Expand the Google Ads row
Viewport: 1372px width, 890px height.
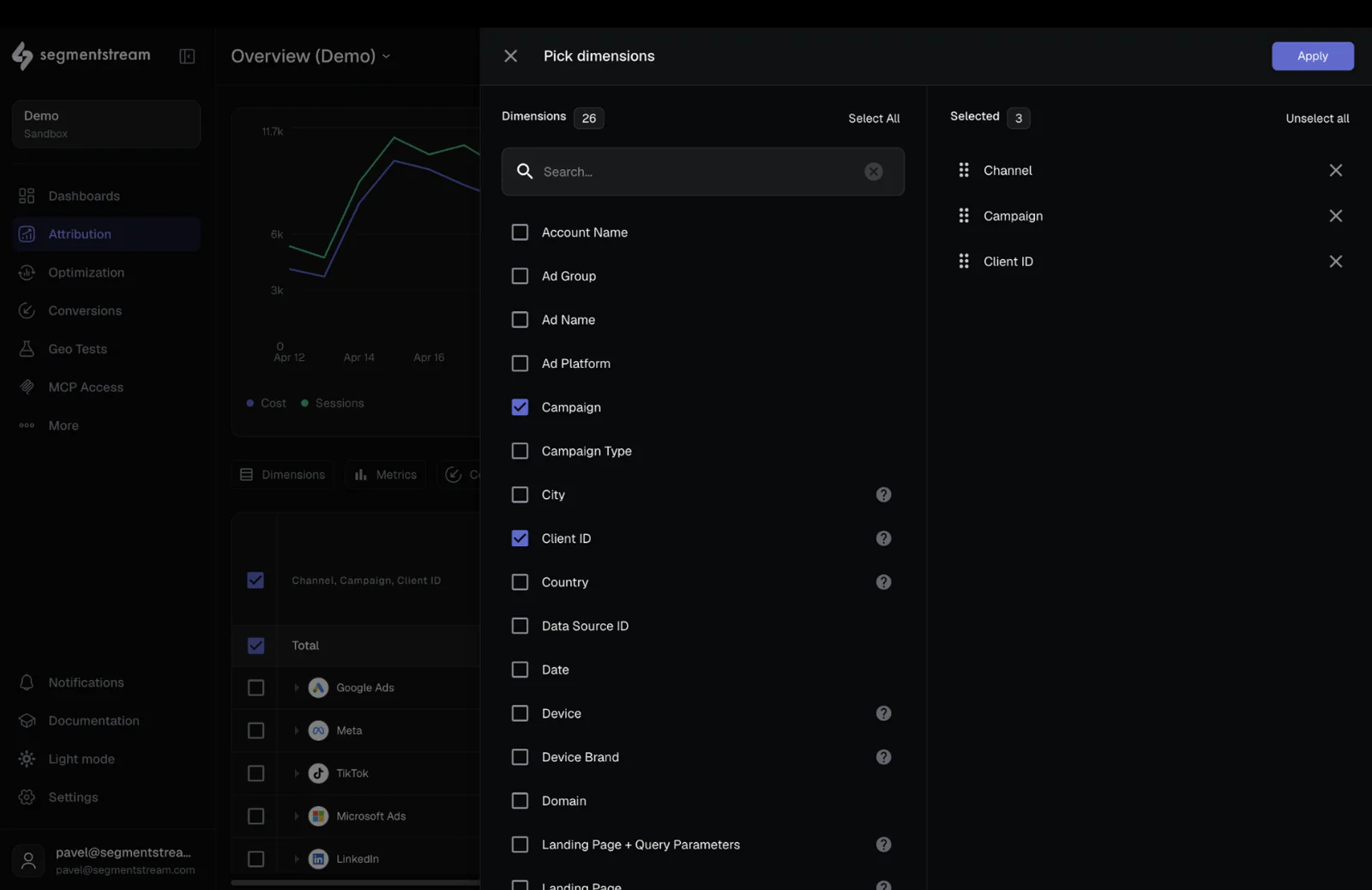[x=297, y=688]
